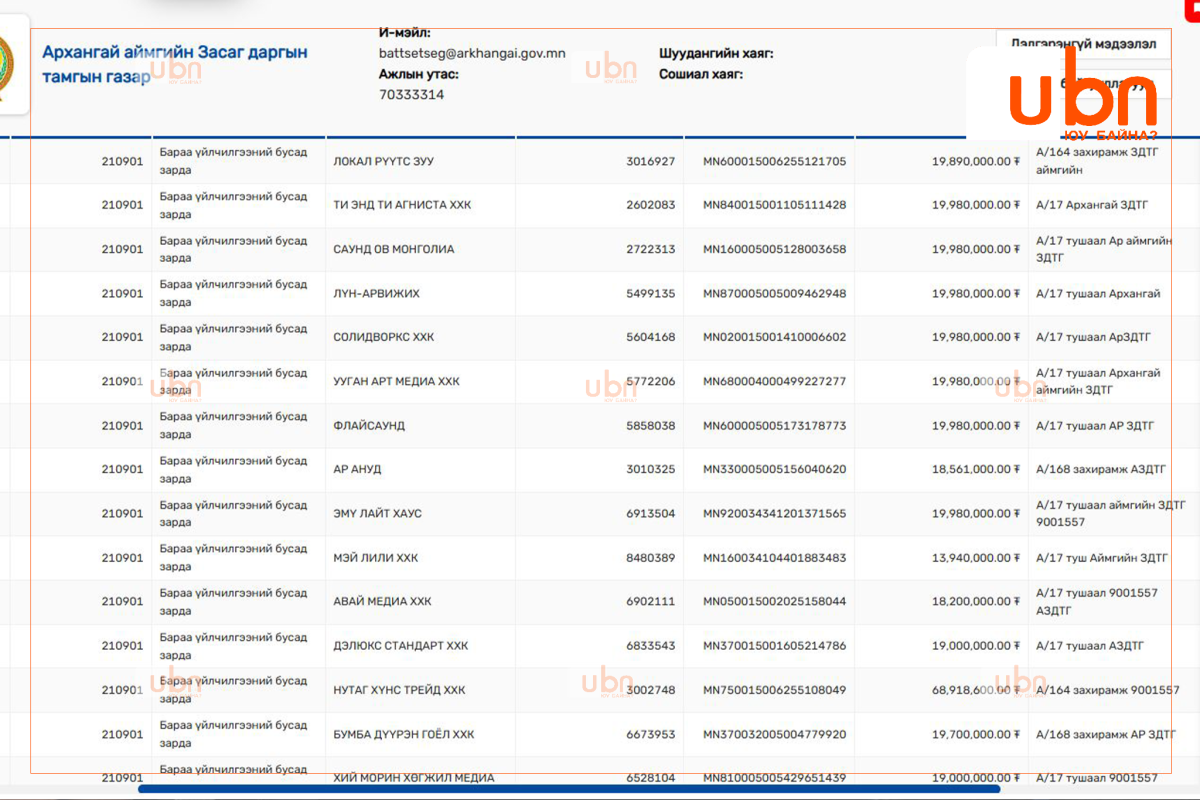Select the work phone number 70333314
Image resolution: width=1200 pixels, height=800 pixels.
click(x=412, y=95)
